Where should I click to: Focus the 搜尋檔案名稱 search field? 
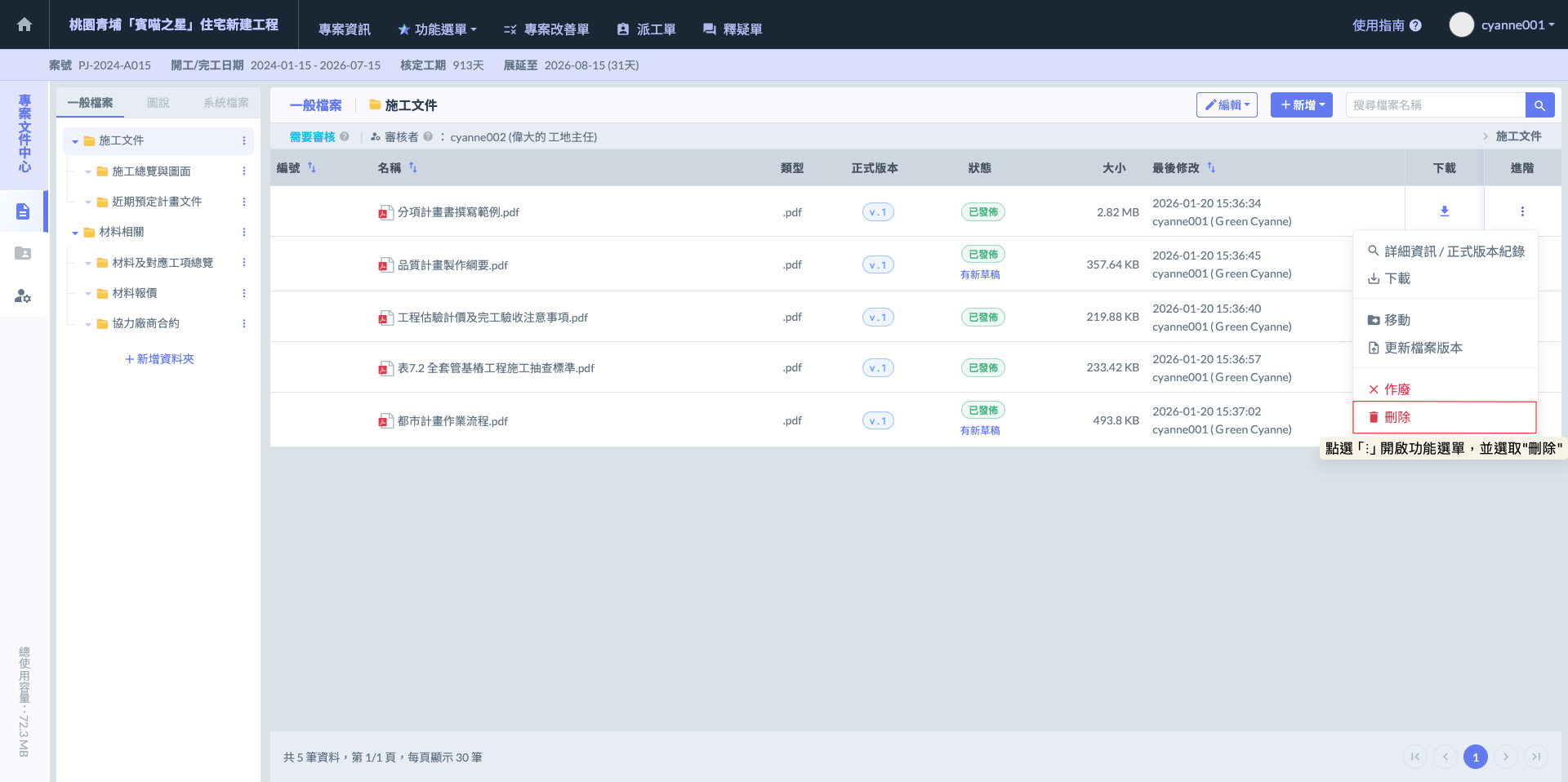pos(1434,105)
